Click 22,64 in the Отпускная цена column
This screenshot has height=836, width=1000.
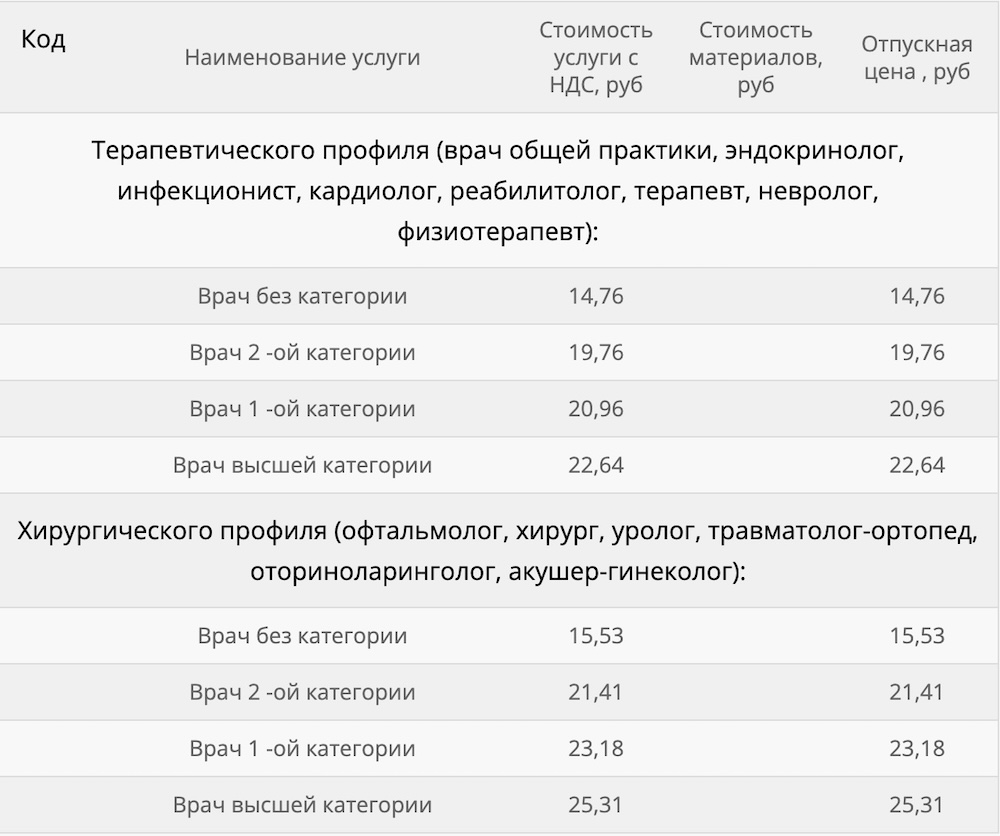[917, 465]
